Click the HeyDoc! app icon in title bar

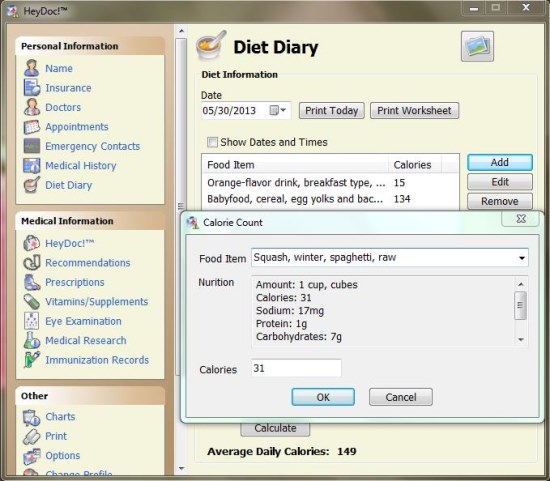coord(13,11)
